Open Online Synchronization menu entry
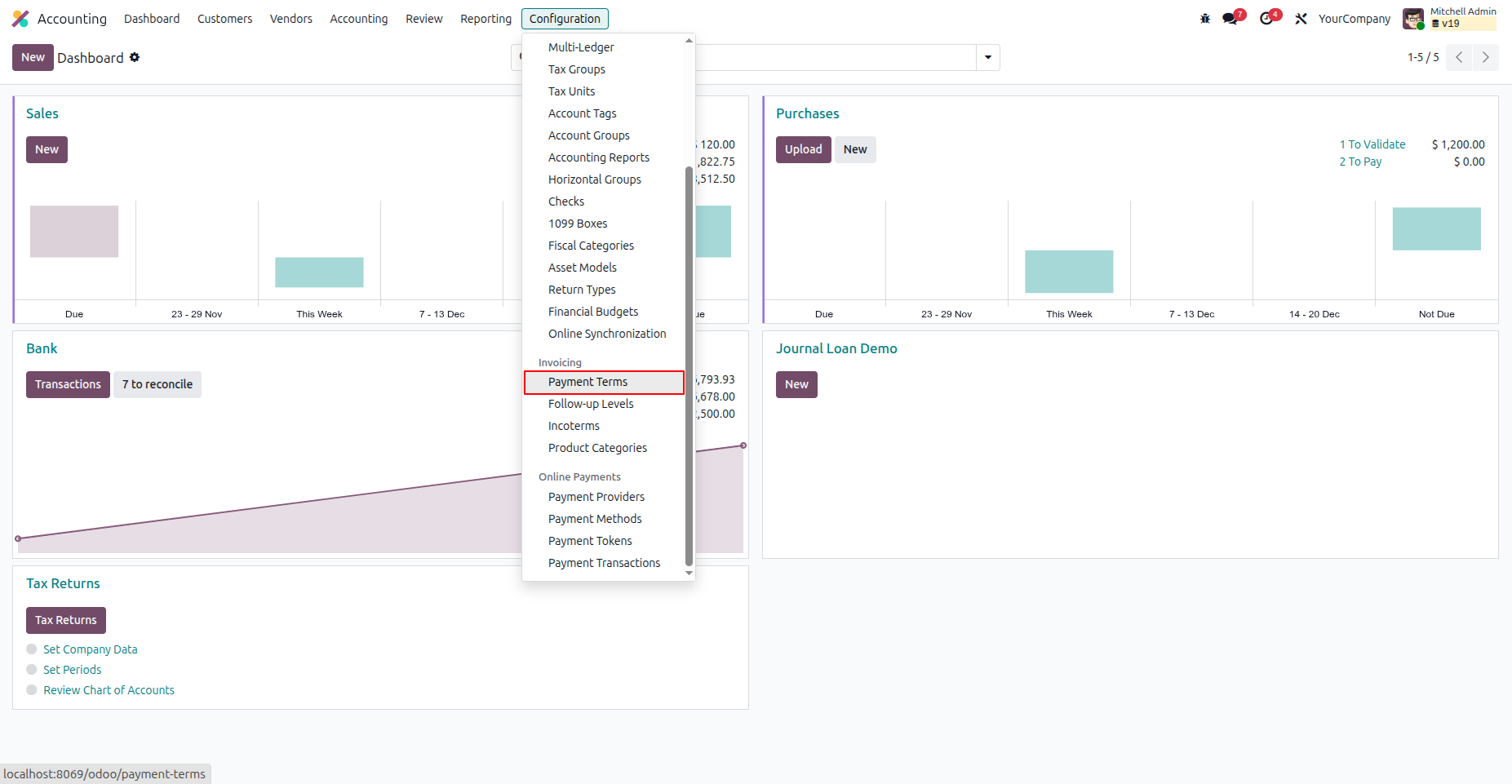This screenshot has height=784, width=1512. click(x=604, y=334)
